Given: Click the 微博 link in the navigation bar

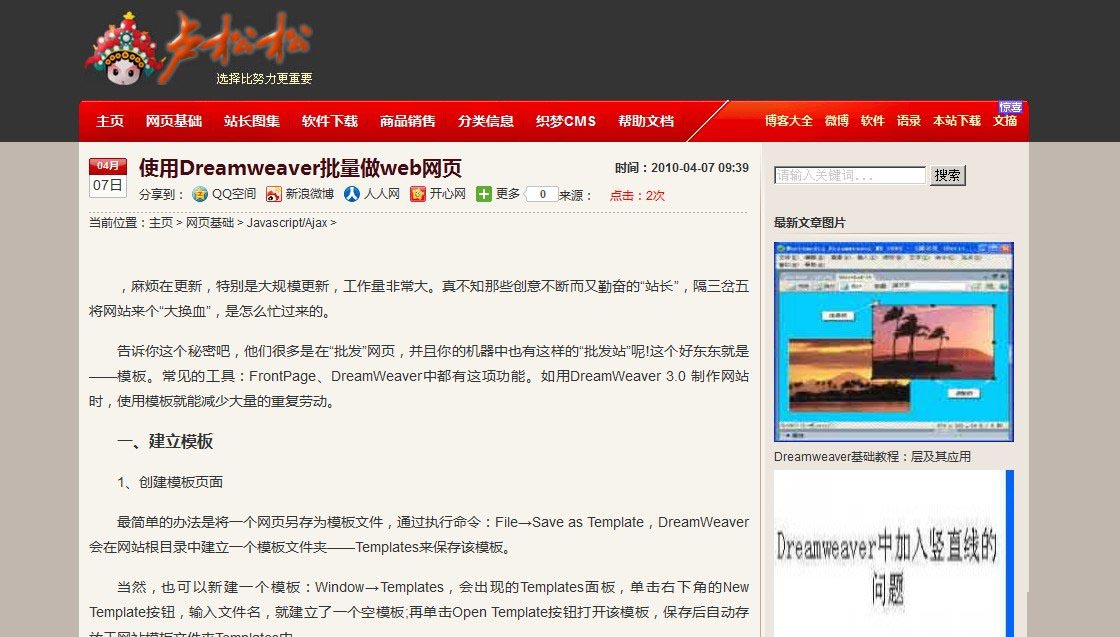Looking at the screenshot, I should coord(836,121).
